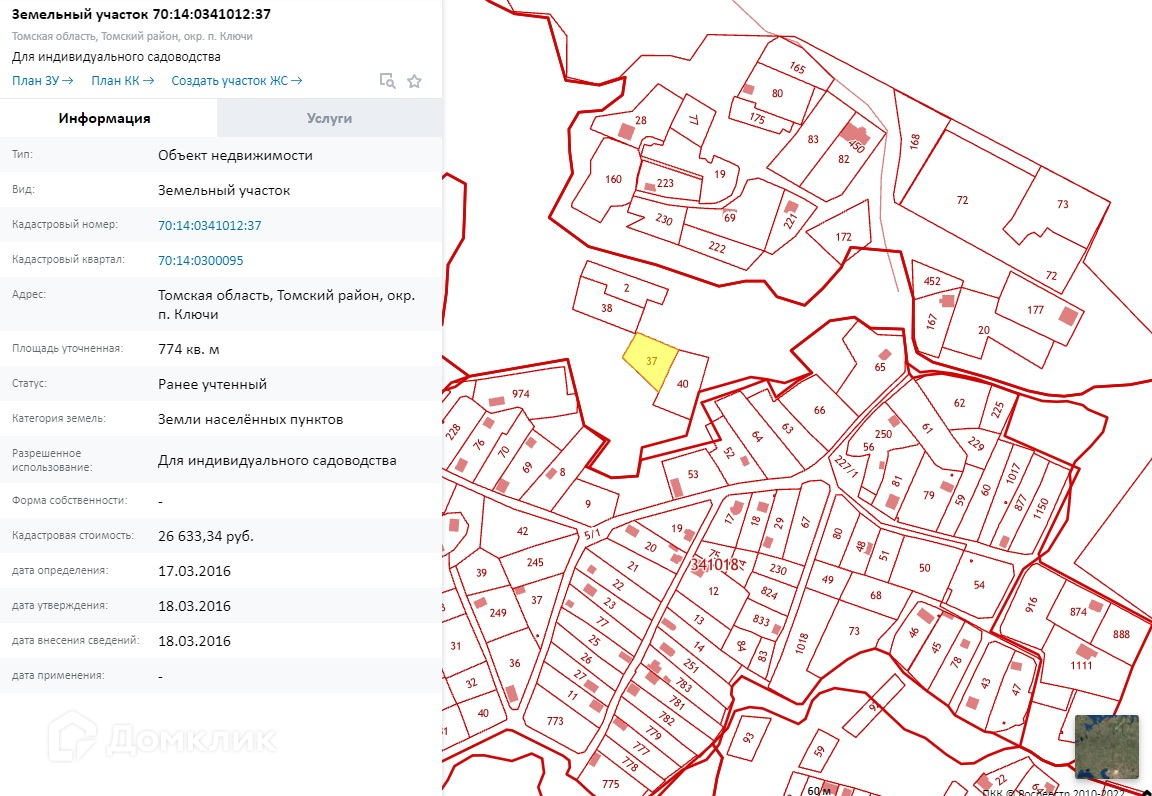Switch to the Информация tab
Image resolution: width=1152 pixels, height=796 pixels.
(x=104, y=118)
